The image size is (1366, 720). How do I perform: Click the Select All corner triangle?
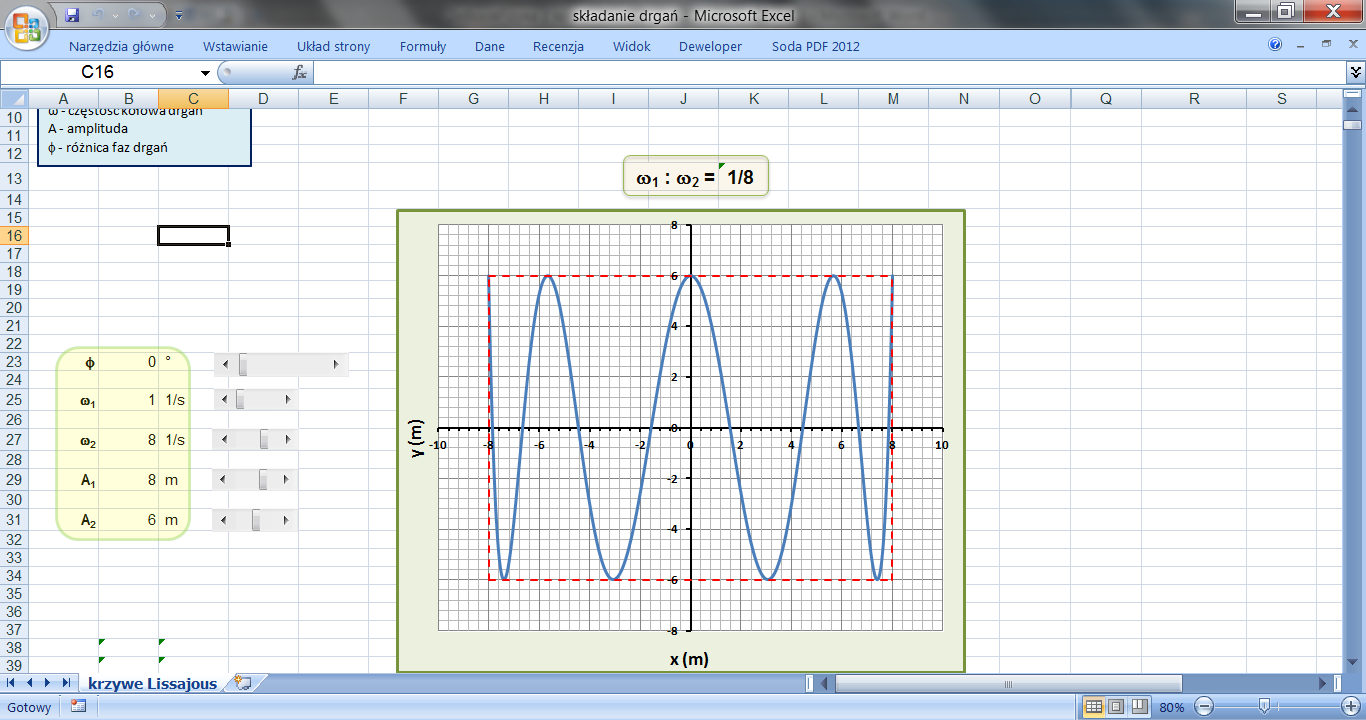(x=14, y=98)
